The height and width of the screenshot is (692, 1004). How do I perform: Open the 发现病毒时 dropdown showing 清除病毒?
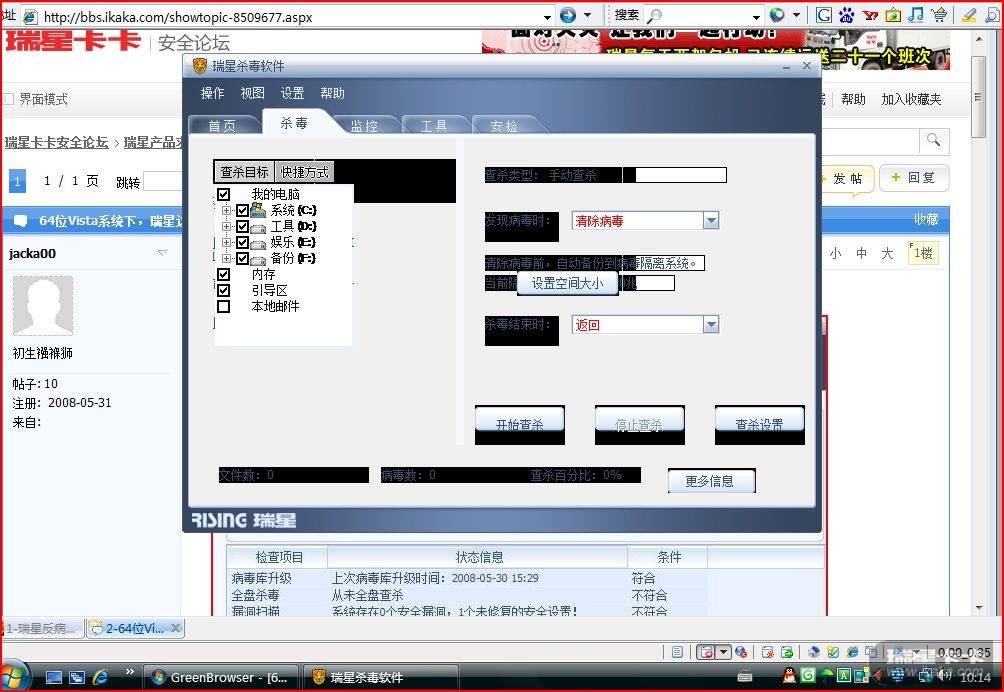(711, 221)
